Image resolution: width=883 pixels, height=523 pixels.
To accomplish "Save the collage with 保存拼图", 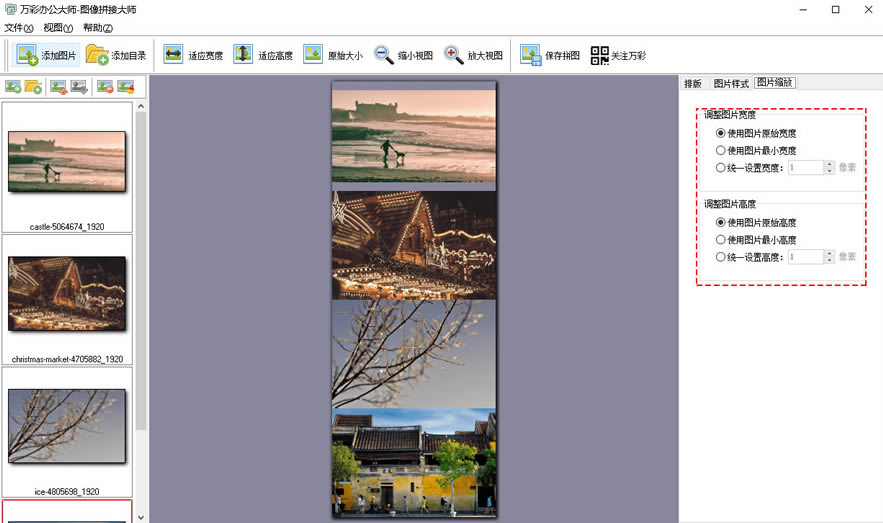I will [530, 55].
